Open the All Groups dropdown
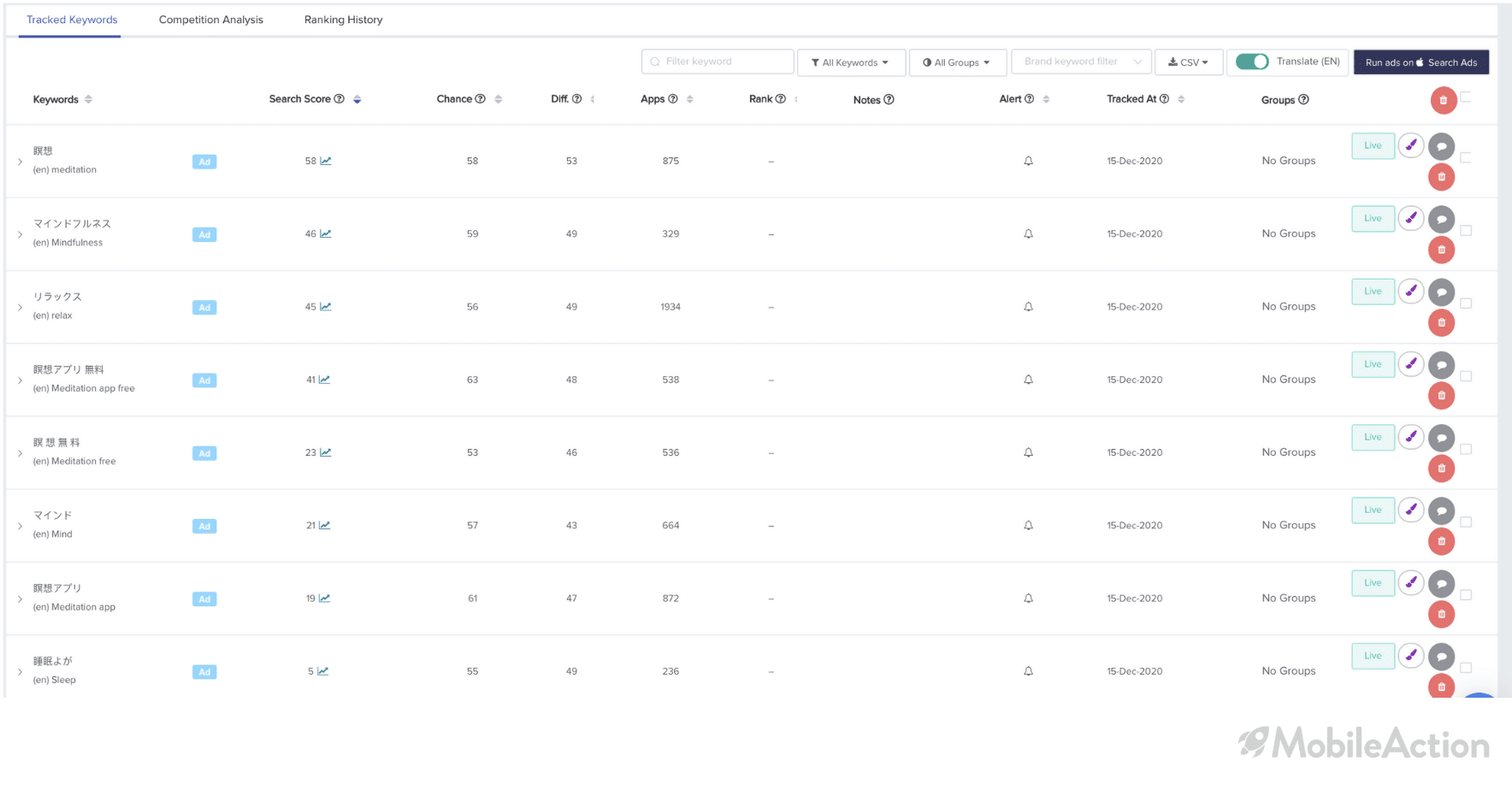Image resolution: width=1512 pixels, height=802 pixels. (x=957, y=62)
